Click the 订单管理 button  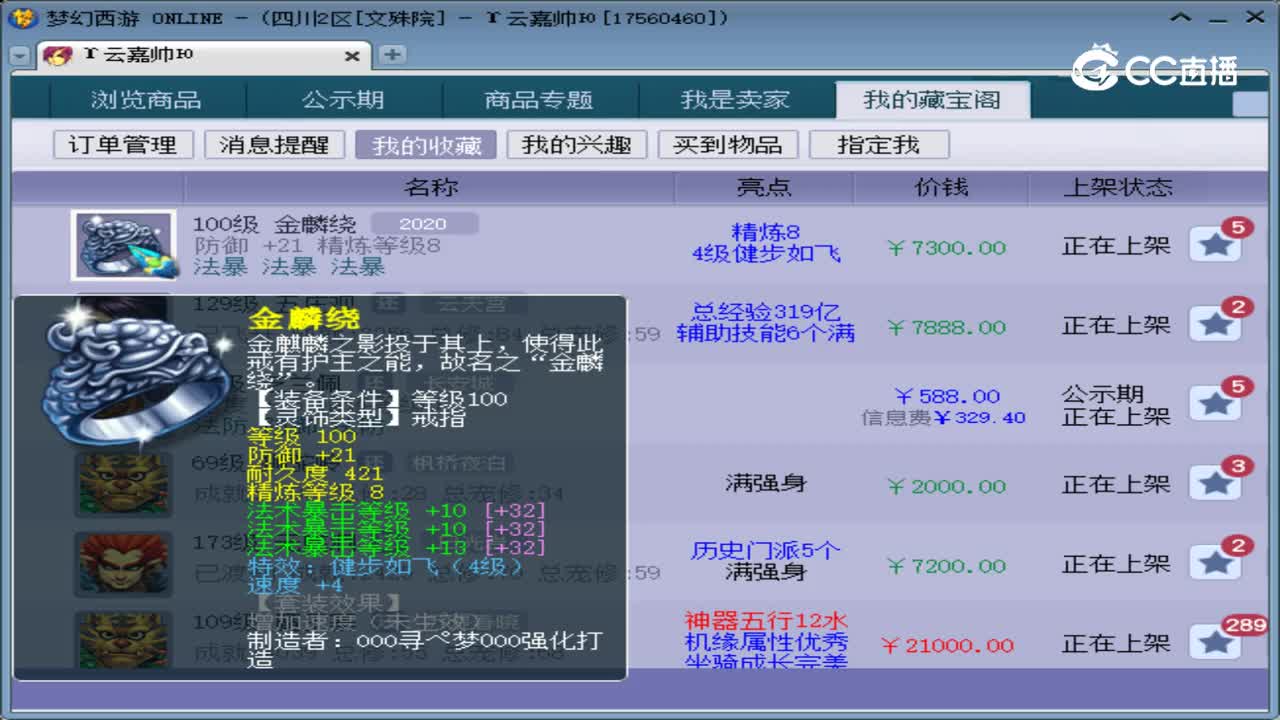click(x=123, y=145)
